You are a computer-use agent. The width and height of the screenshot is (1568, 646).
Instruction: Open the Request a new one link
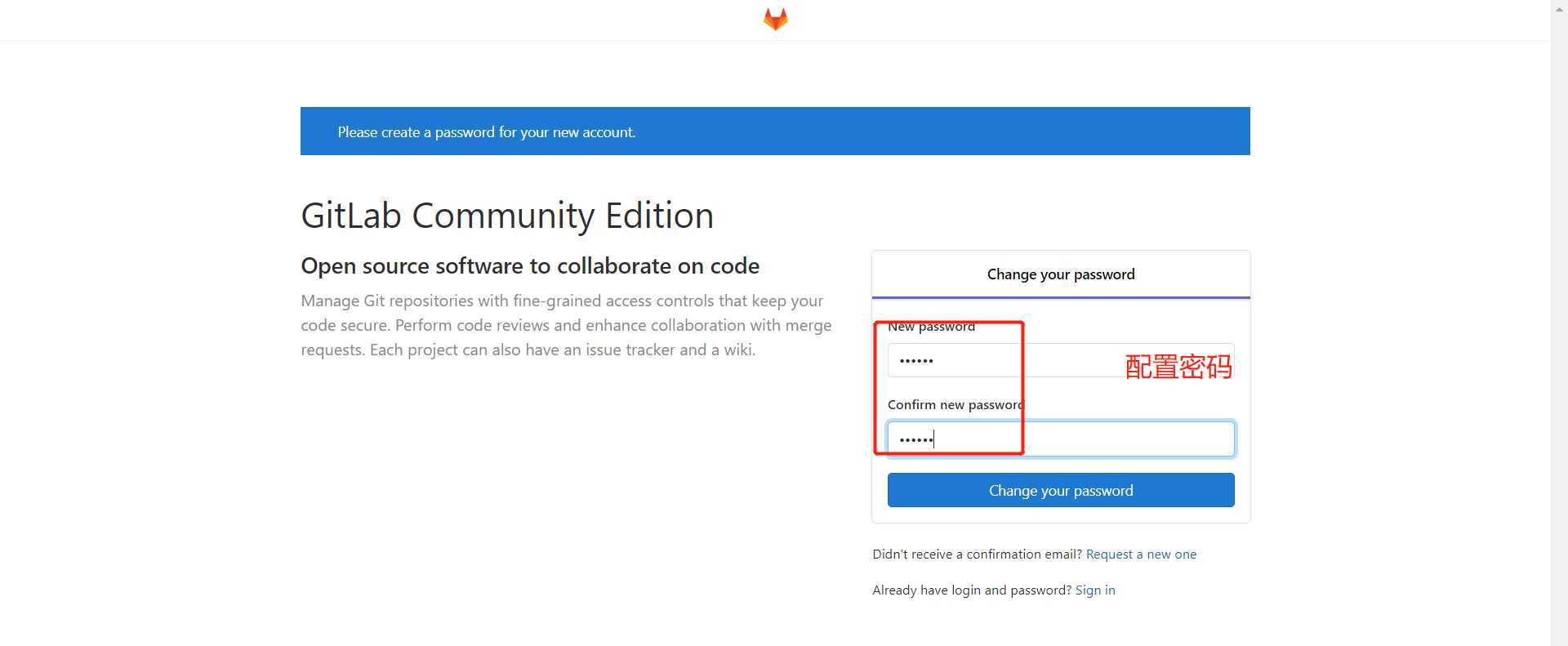pos(1141,555)
